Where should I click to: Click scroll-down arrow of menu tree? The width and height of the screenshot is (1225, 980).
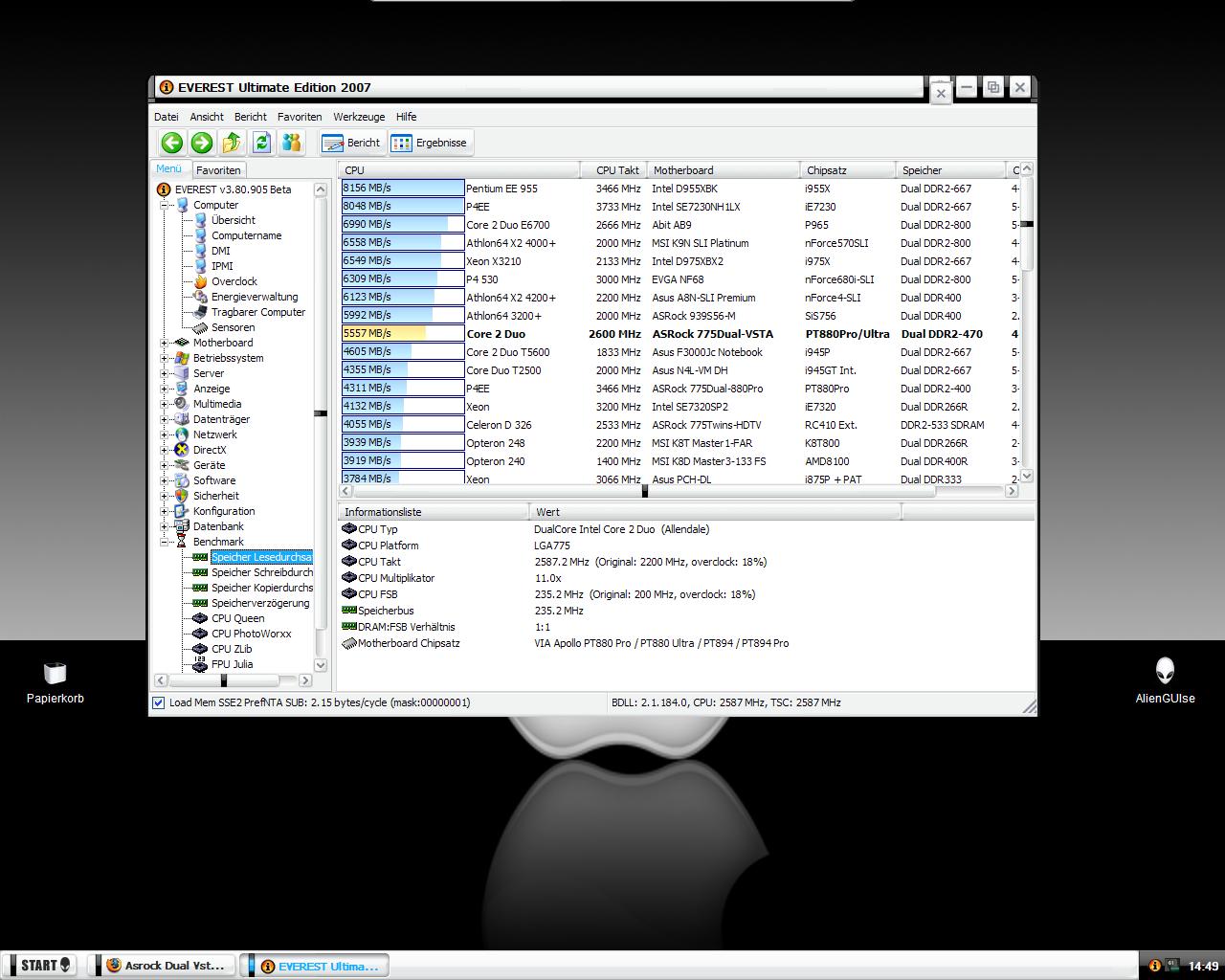pos(321,665)
